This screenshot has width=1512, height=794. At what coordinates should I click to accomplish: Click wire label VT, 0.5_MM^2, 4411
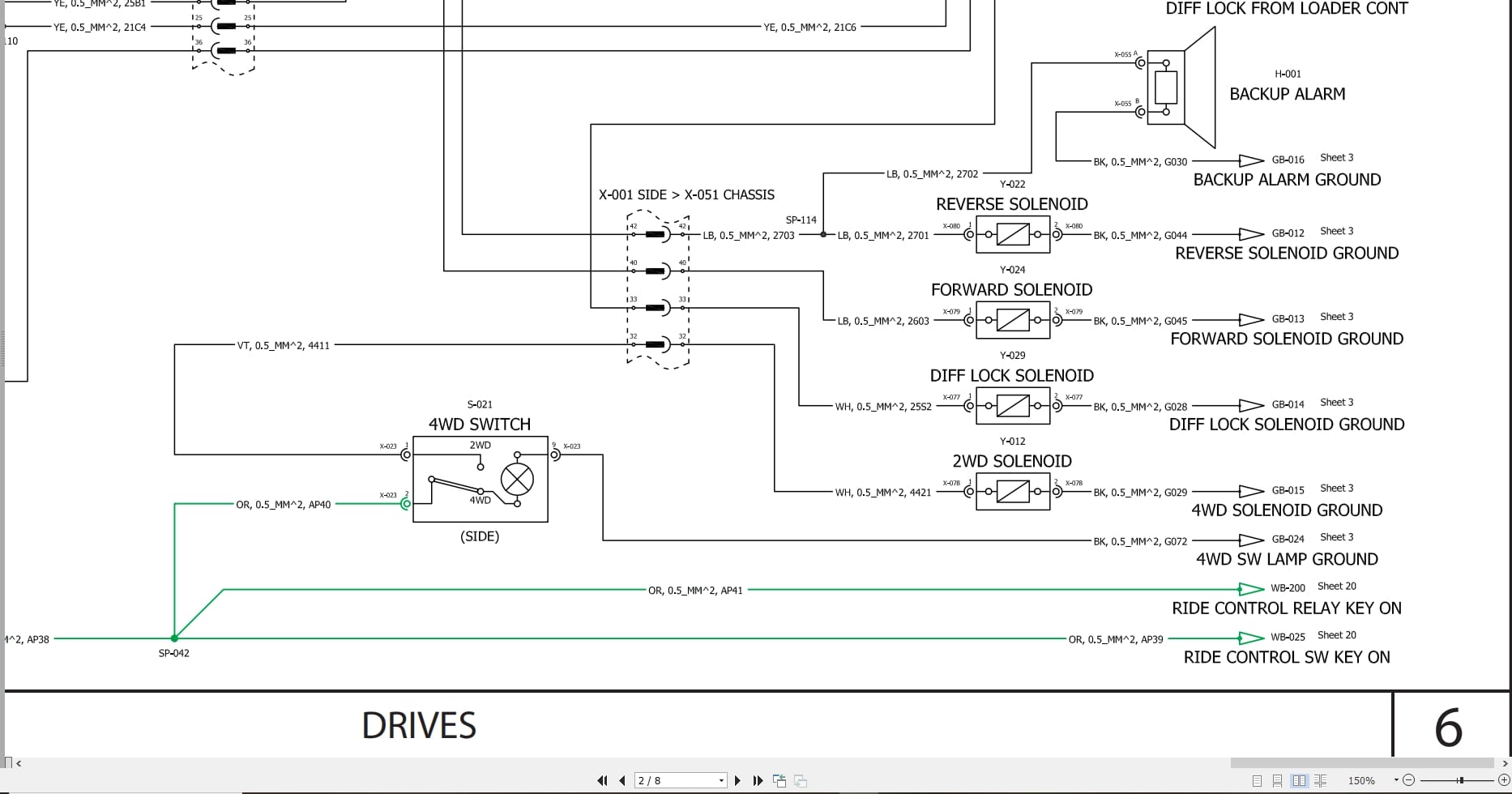pos(283,346)
